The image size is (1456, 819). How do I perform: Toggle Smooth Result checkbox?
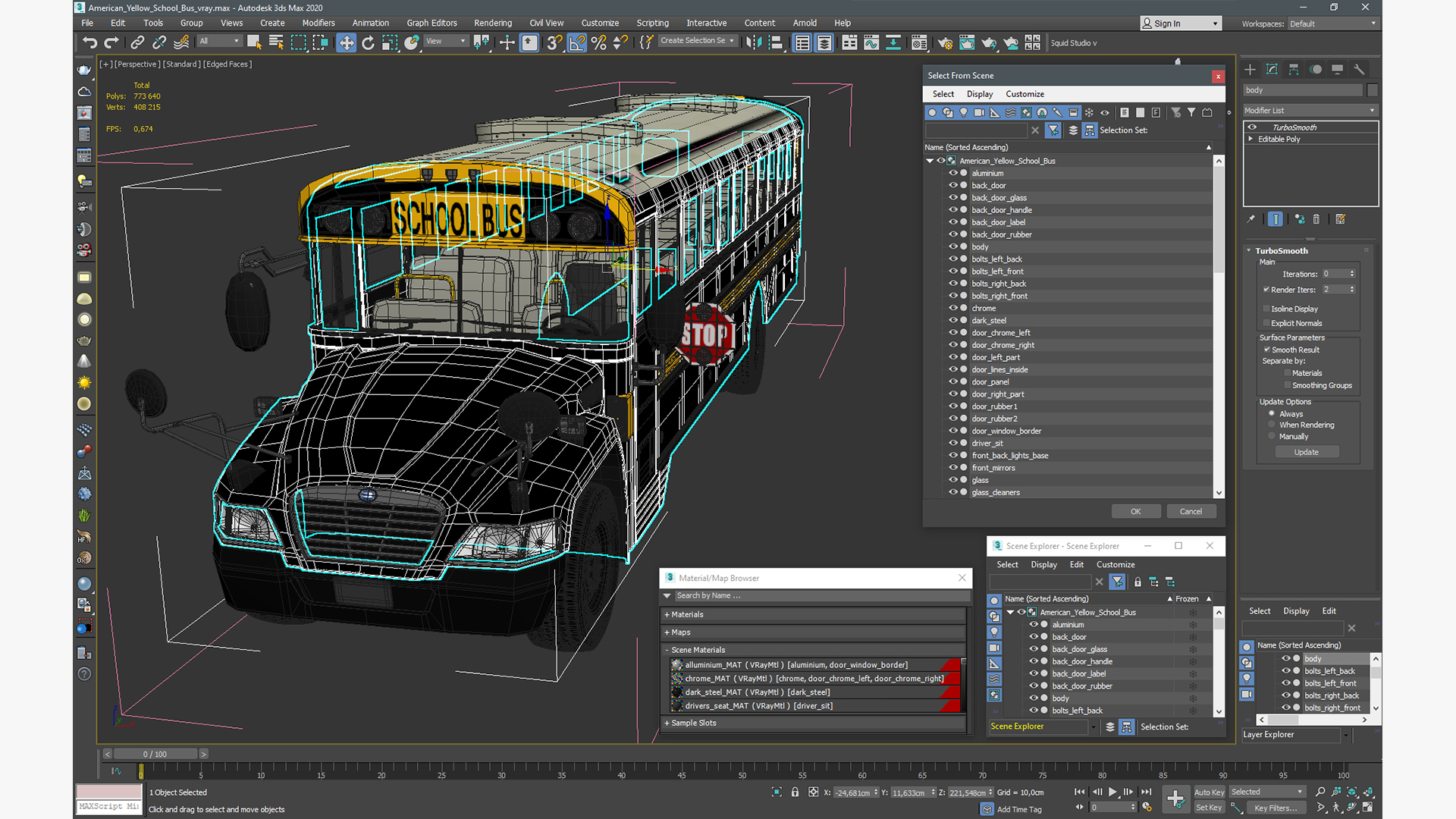click(x=1266, y=350)
